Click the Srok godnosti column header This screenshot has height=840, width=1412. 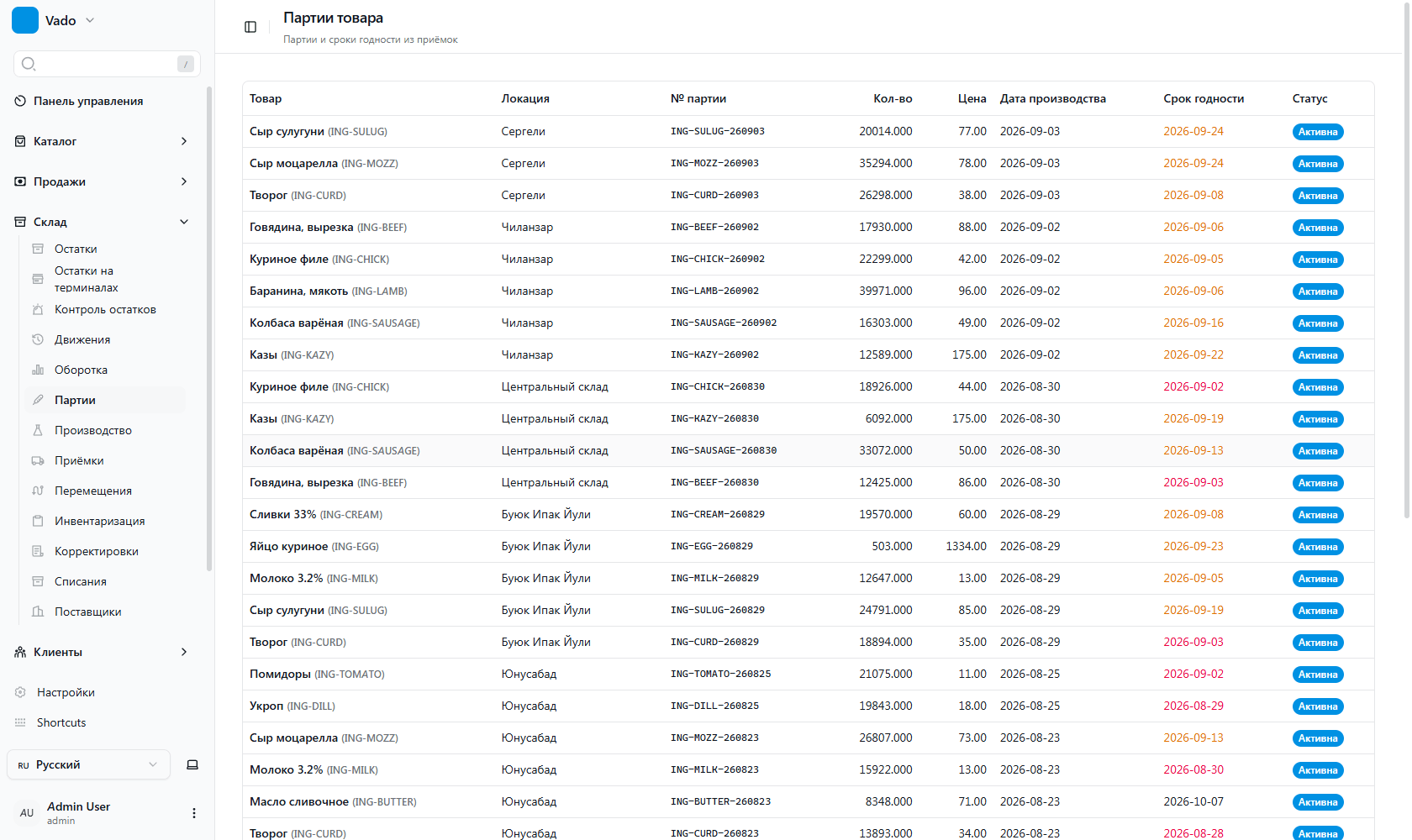pos(1204,98)
